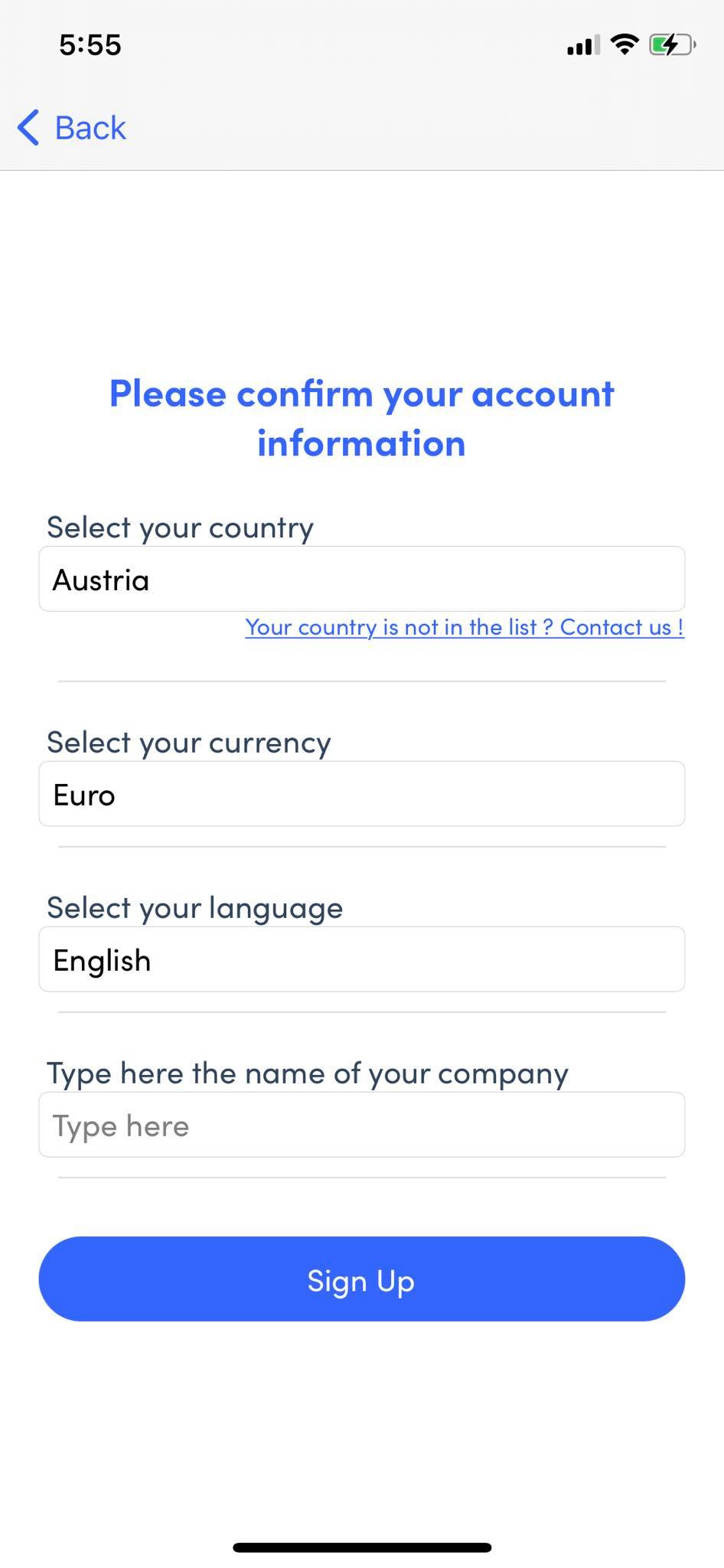This screenshot has height=1568, width=724.
Task: Tap the 'Please confirm your account information' heading
Action: [361, 419]
